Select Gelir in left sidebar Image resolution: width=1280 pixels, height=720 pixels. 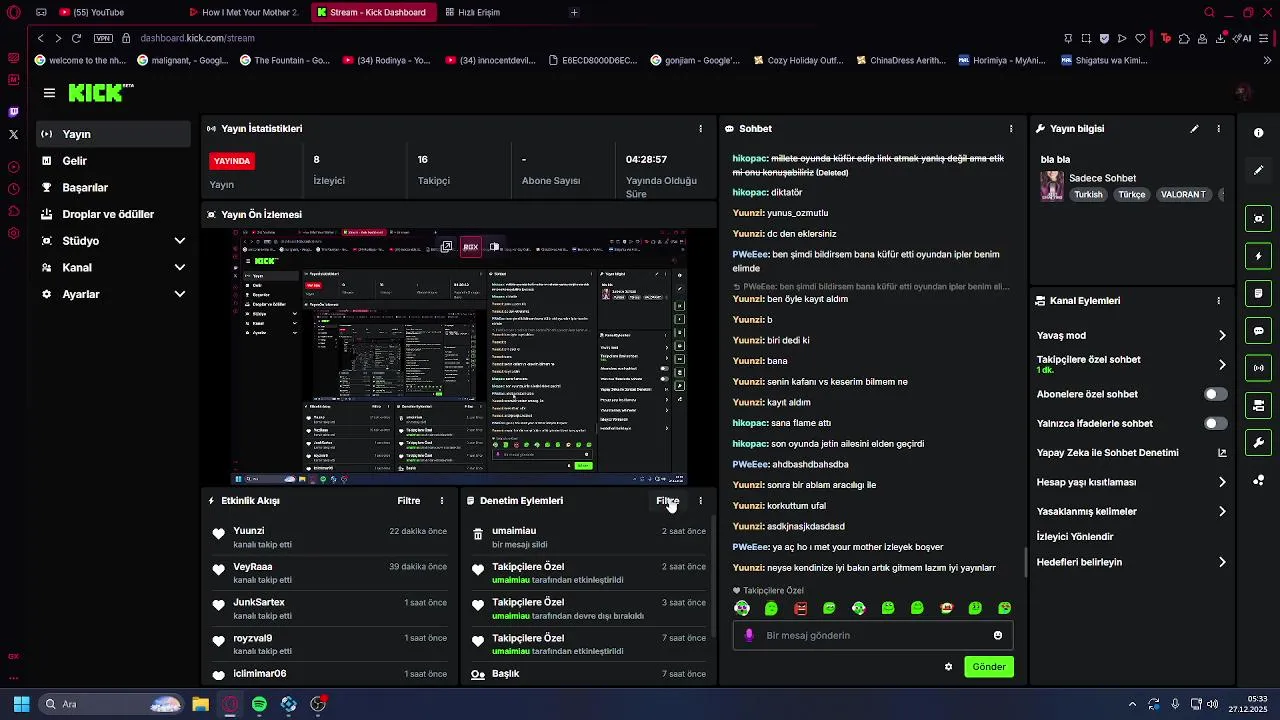click(114, 161)
